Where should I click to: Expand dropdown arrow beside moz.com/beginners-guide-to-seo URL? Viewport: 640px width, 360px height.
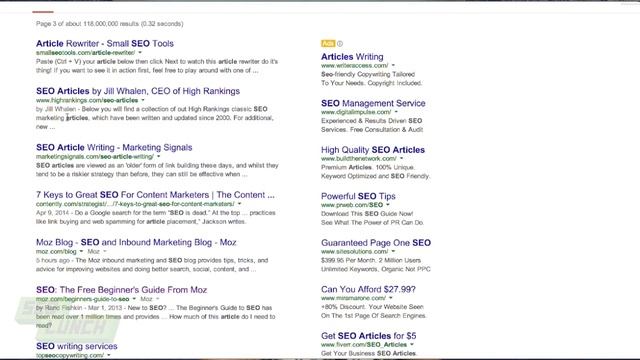click(134, 299)
